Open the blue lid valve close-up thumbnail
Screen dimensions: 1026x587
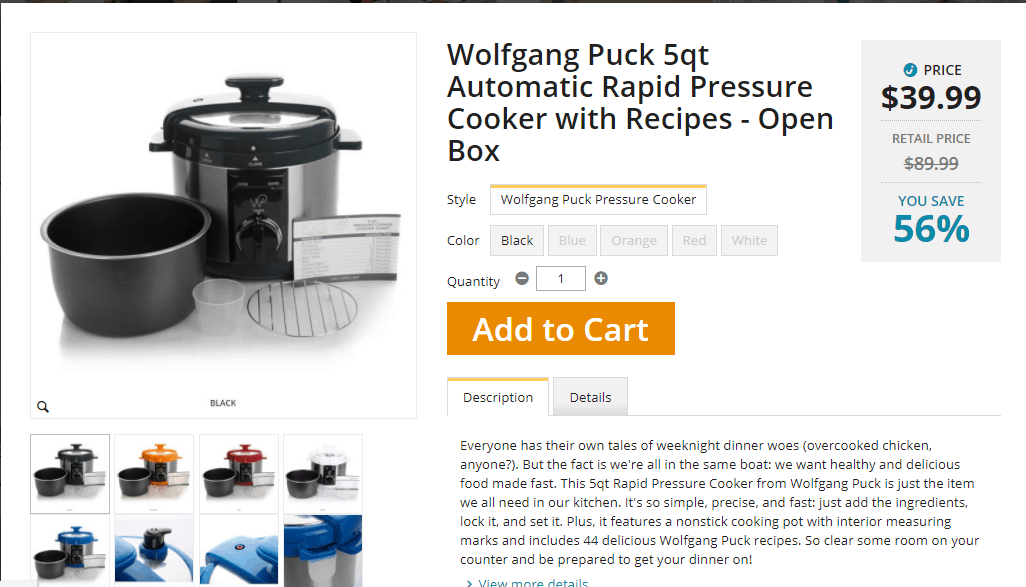coord(154,550)
